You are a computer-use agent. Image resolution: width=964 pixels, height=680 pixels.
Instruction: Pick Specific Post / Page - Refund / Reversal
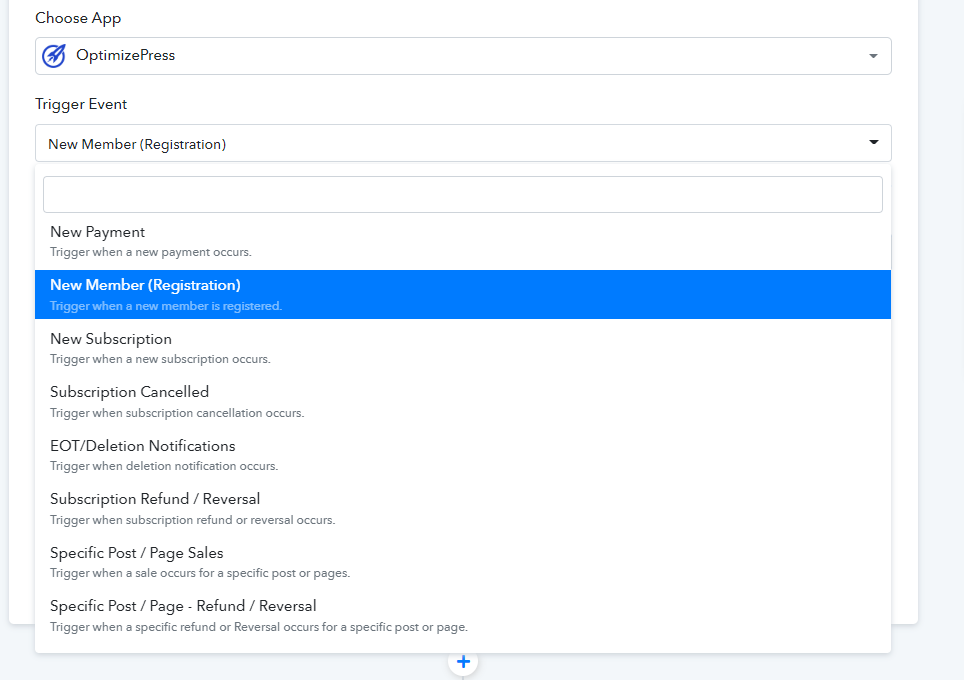coord(462,615)
